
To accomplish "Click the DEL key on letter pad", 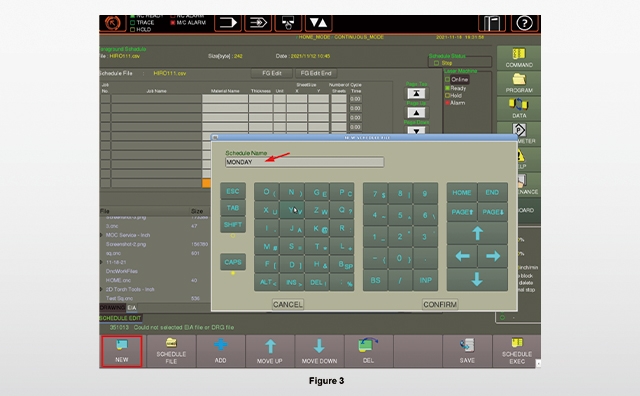I will (317, 282).
